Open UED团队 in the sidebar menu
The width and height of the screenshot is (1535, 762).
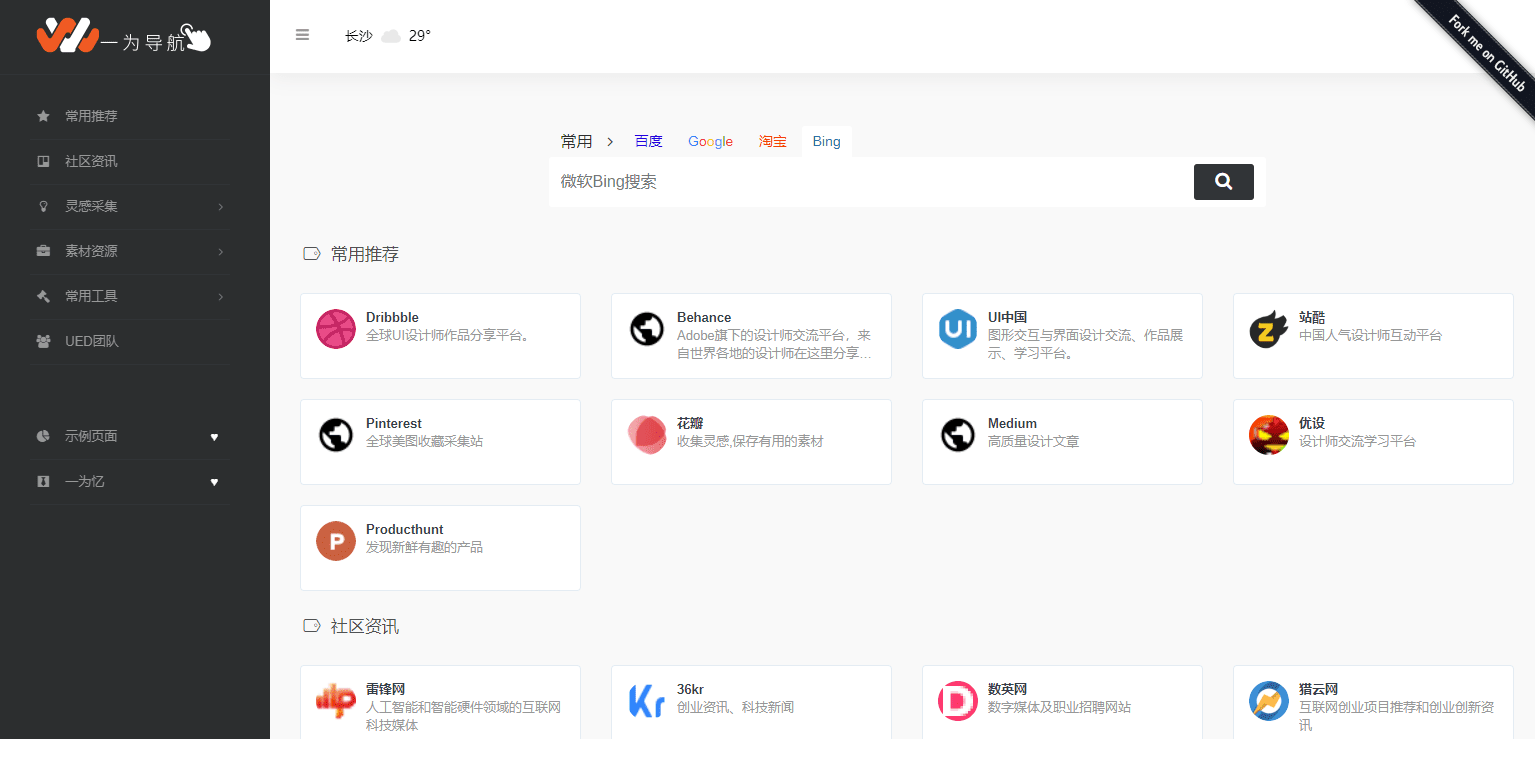tap(92, 341)
